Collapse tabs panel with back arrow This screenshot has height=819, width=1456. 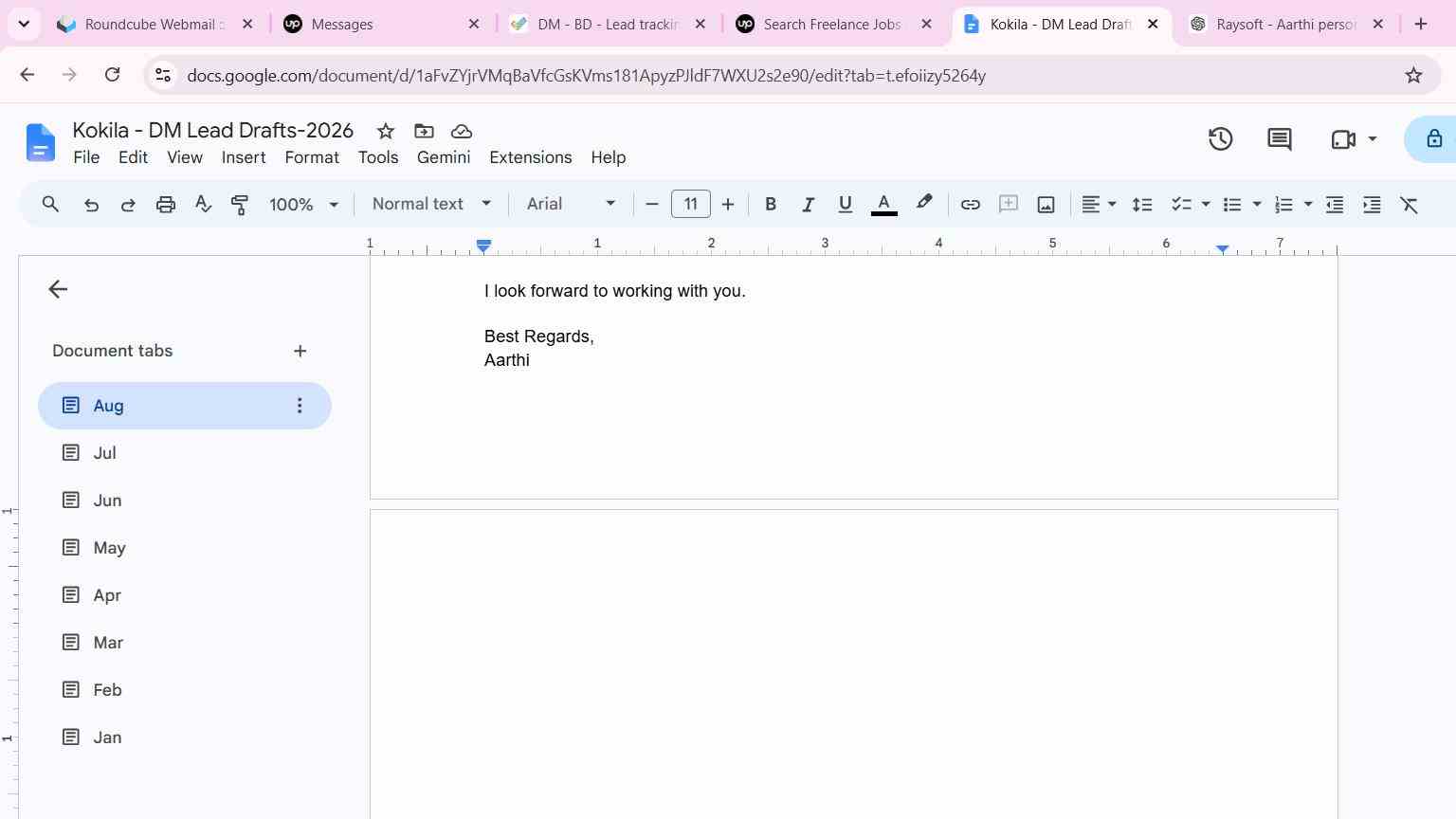pos(58,289)
